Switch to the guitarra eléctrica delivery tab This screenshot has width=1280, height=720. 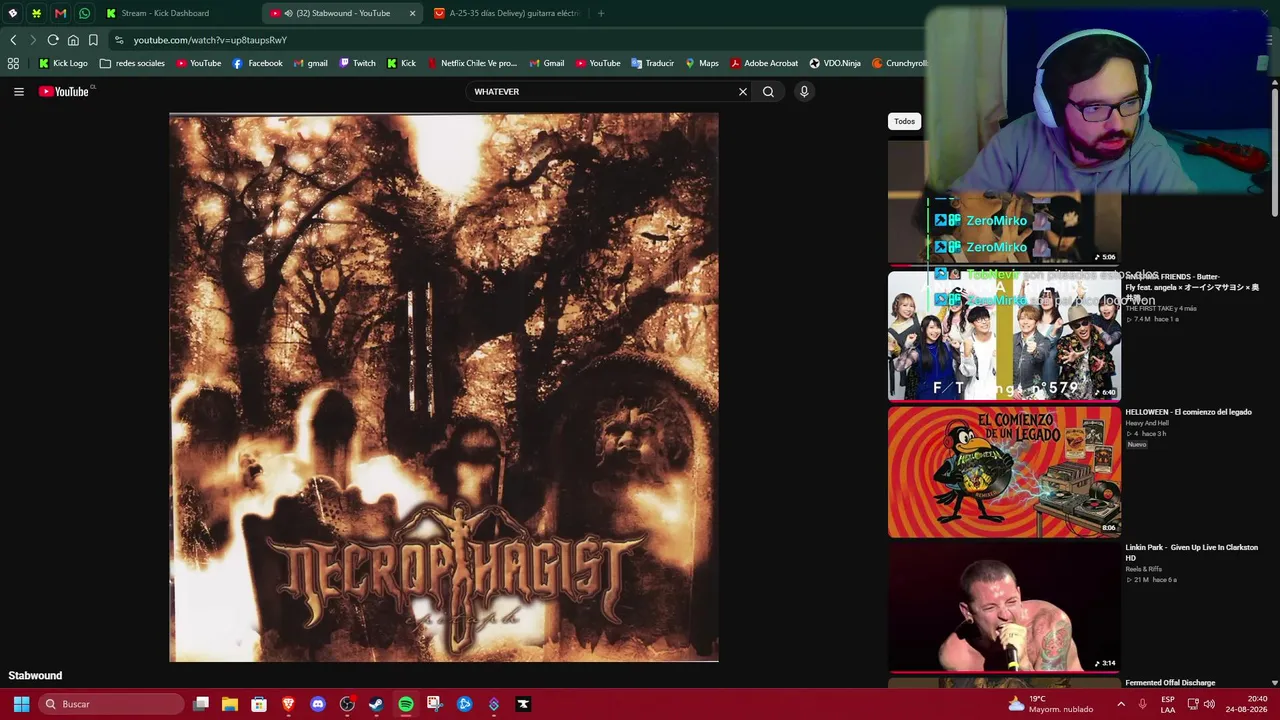click(x=507, y=13)
